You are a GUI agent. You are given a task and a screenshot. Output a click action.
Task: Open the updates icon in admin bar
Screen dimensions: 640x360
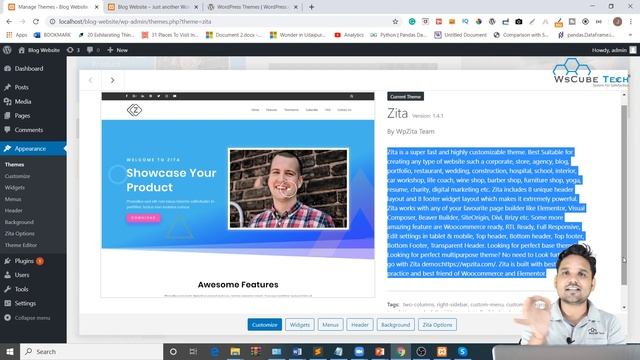[73, 50]
